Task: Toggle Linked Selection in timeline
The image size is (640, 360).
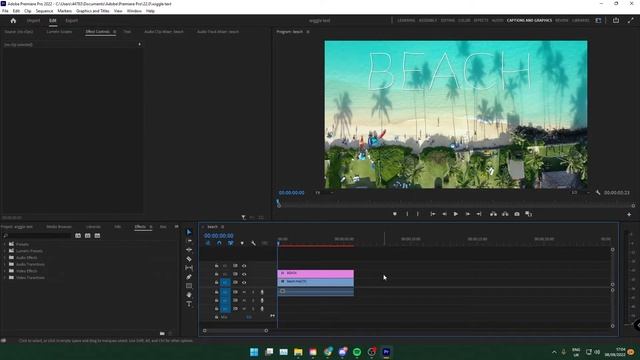Action: pos(231,243)
